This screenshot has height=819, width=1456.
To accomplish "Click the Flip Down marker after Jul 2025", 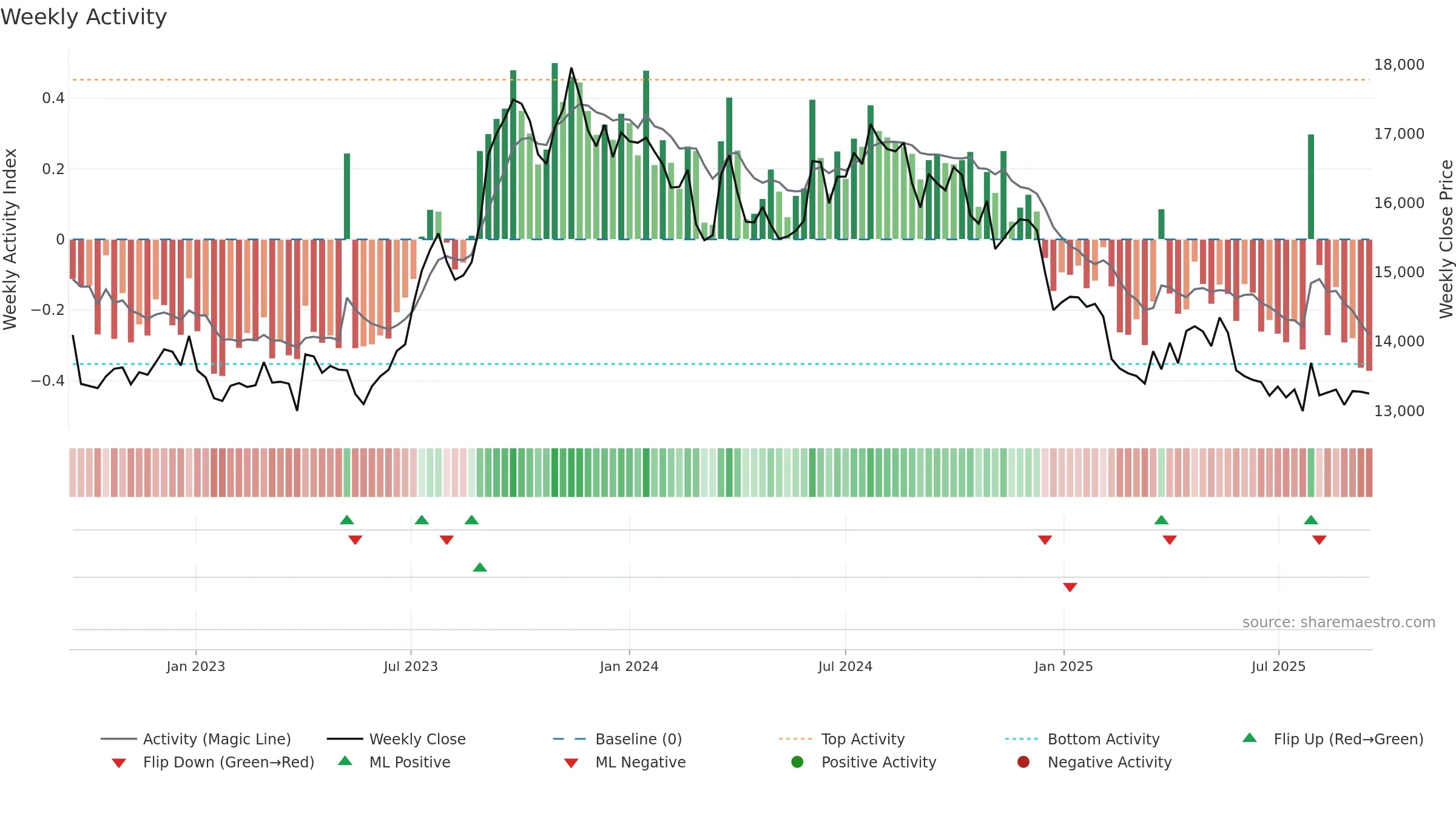I will point(1319,540).
